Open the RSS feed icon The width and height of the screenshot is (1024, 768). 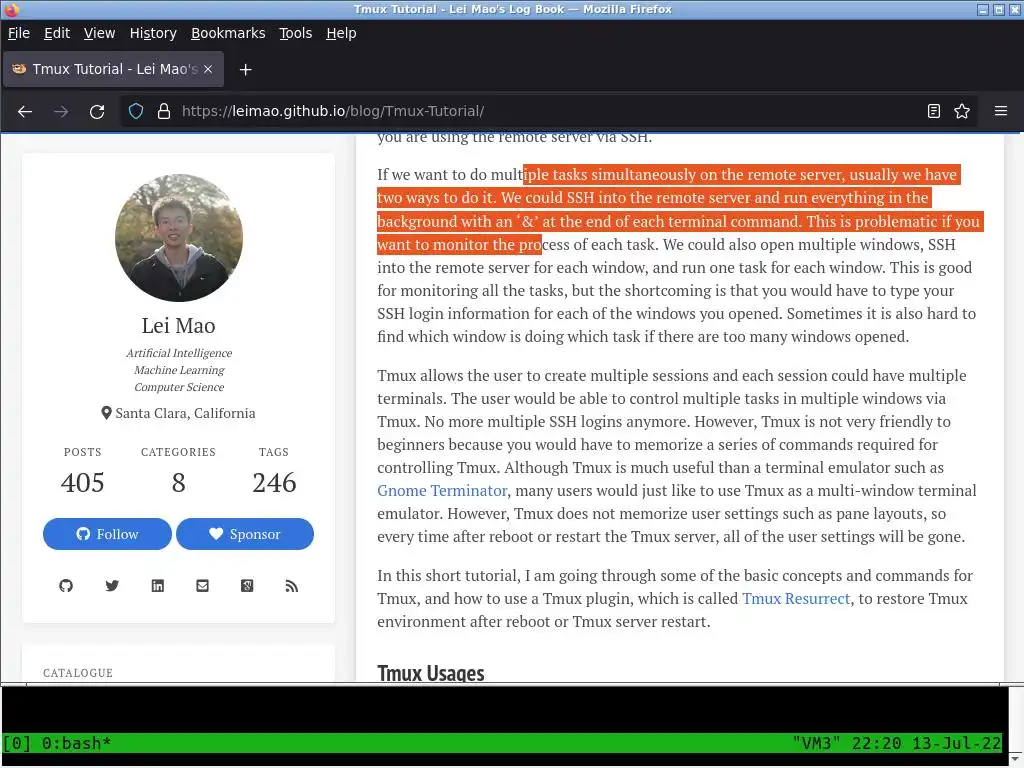click(292, 586)
